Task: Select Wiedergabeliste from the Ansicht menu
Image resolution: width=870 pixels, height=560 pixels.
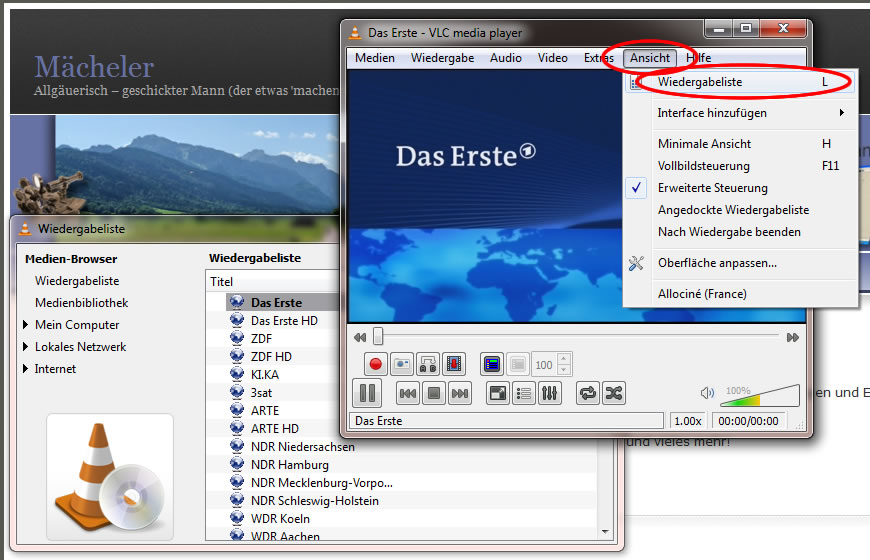Action: pyautogui.click(x=700, y=82)
